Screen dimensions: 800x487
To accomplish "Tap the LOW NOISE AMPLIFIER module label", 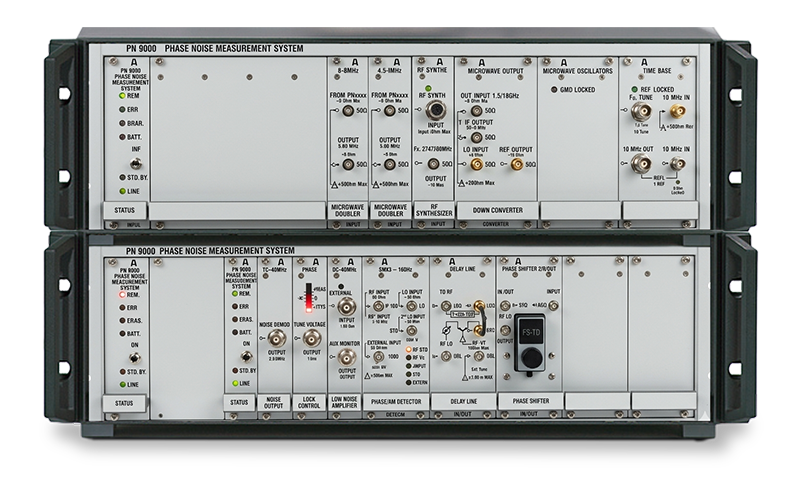I will pyautogui.click(x=345, y=402).
